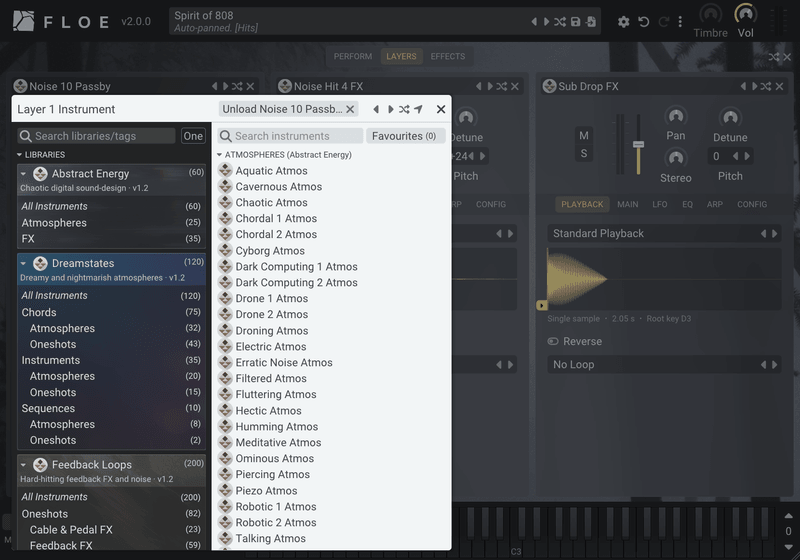The width and height of the screenshot is (800, 560).
Task: Open the three-dot more options menu
Action: pos(680,22)
